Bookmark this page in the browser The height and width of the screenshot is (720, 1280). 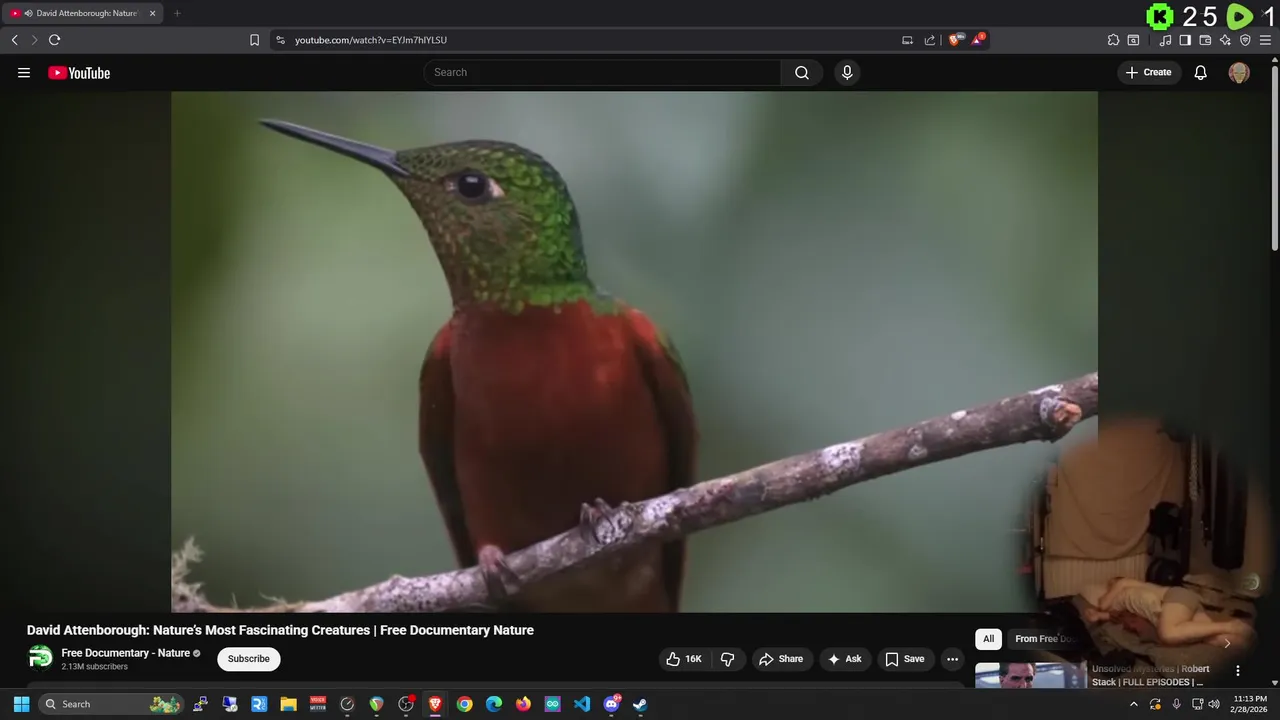point(254,40)
